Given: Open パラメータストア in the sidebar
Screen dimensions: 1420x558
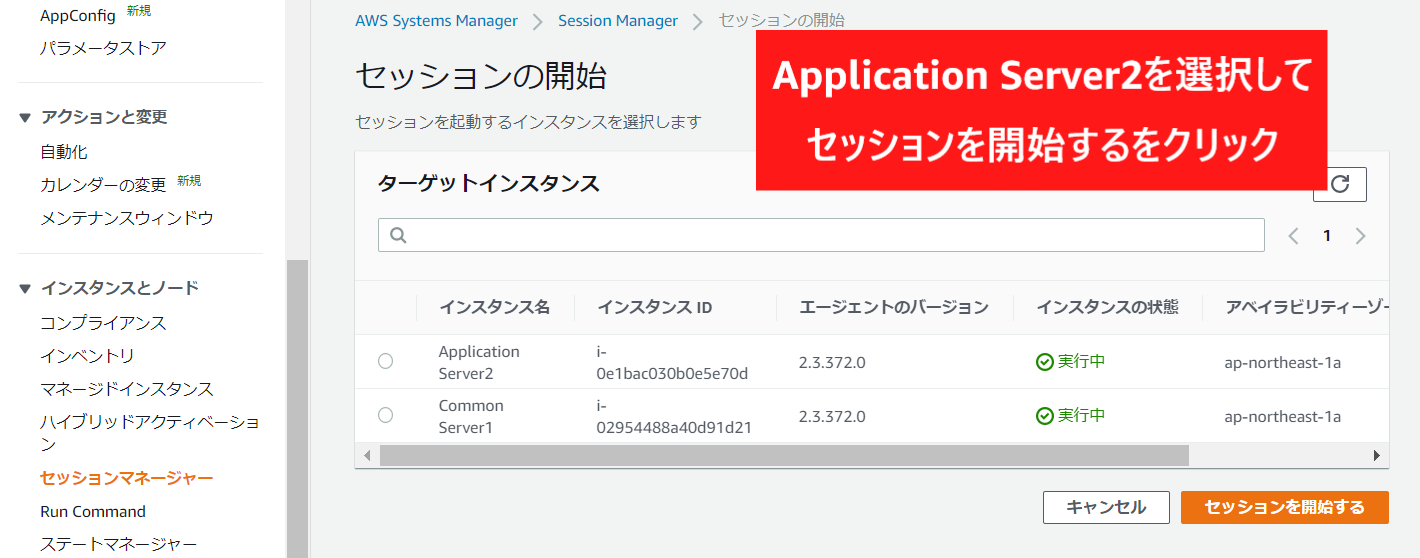Looking at the screenshot, I should coord(103,48).
